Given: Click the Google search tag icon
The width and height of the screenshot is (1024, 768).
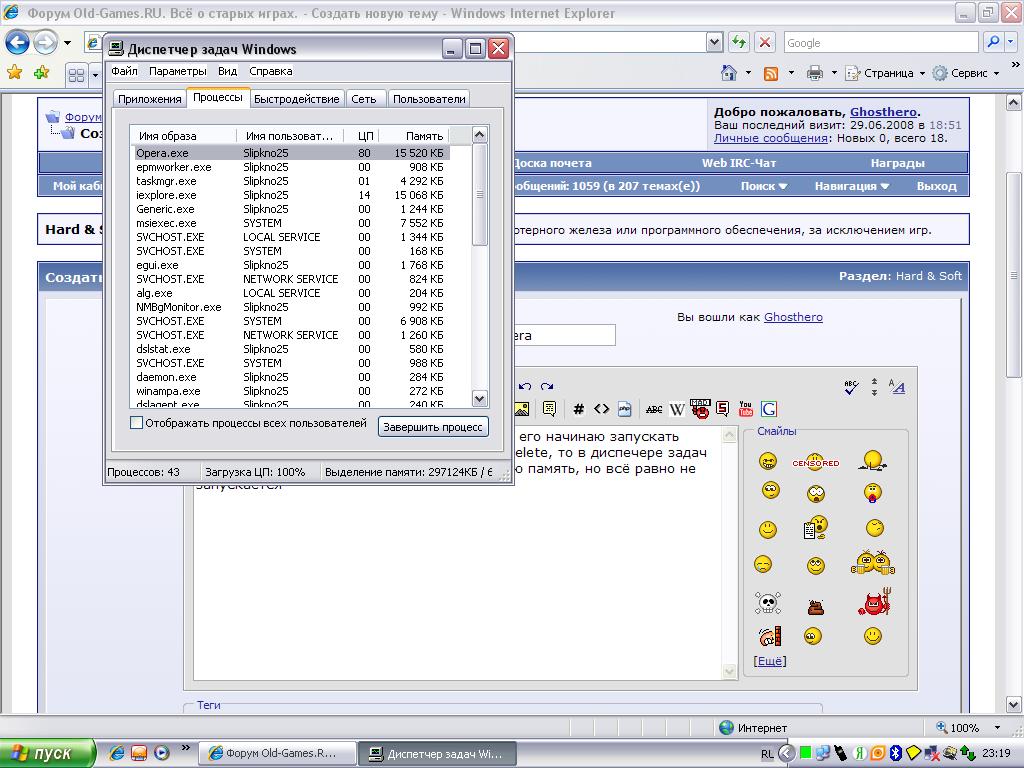Looking at the screenshot, I should (x=769, y=409).
